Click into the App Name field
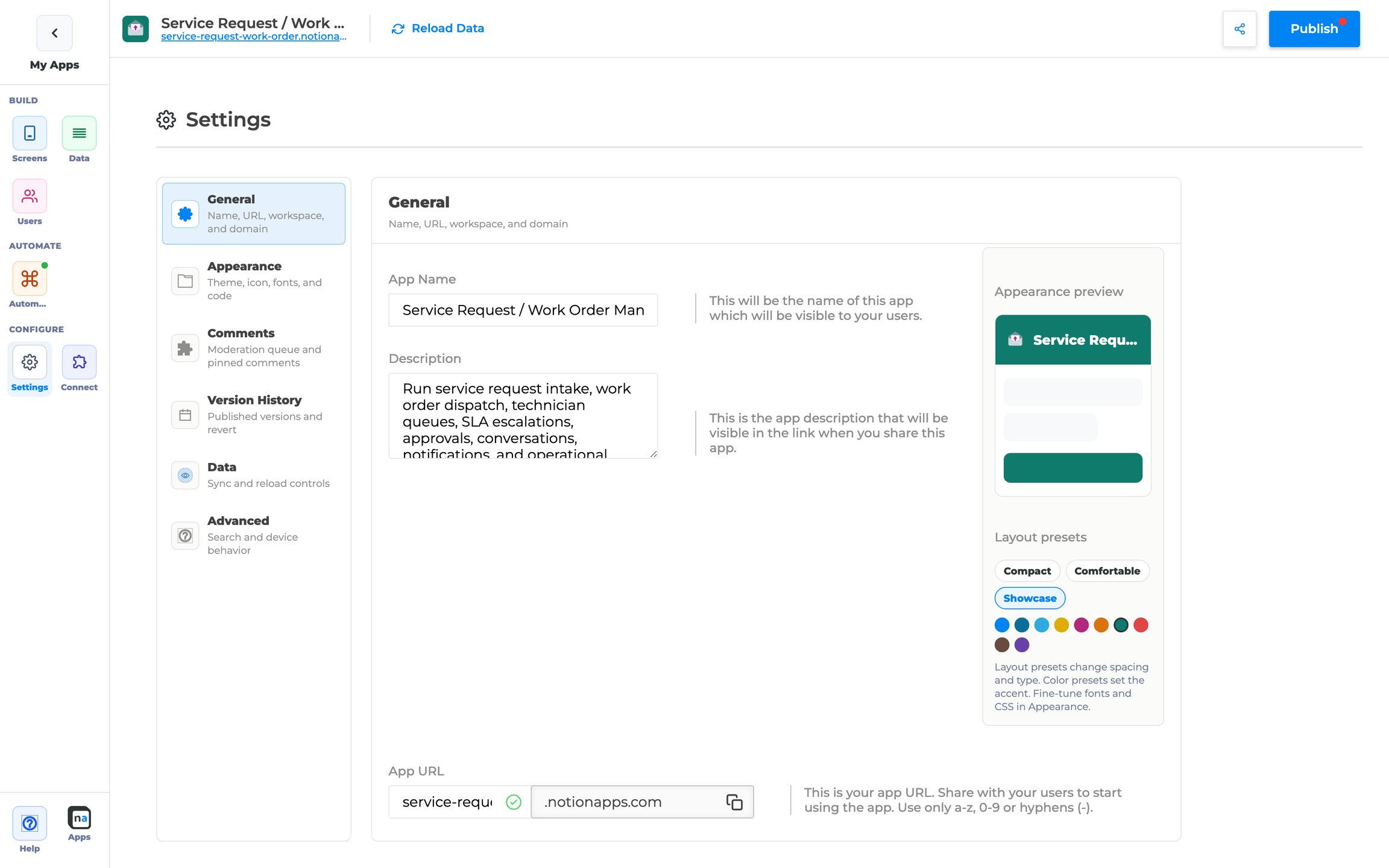Viewport: 1389px width, 868px height. [x=523, y=310]
